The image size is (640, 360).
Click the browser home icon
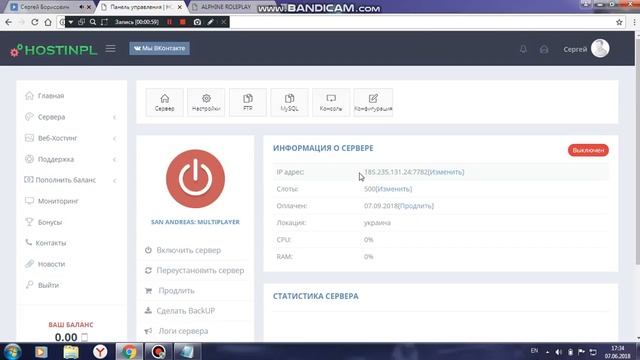[48, 22]
